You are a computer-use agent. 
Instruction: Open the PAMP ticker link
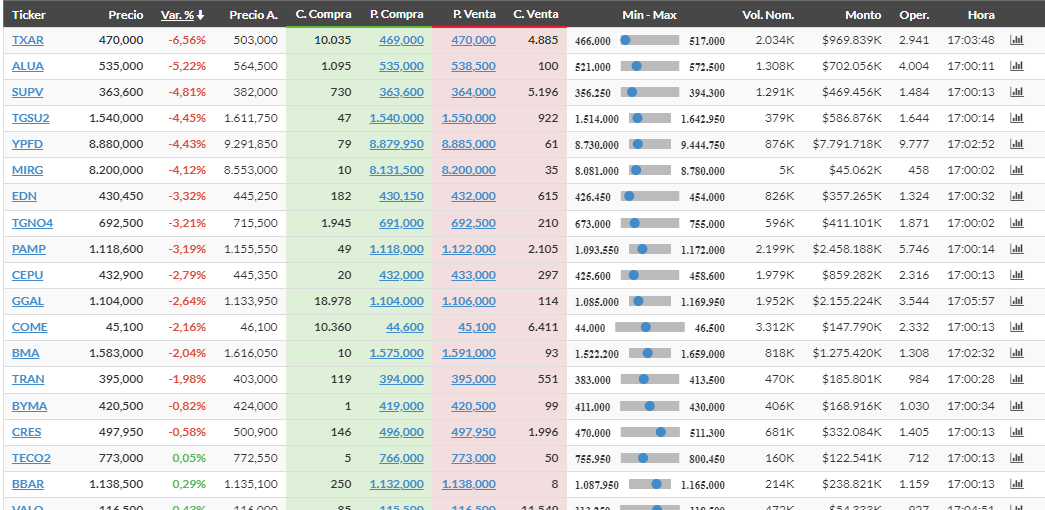pyautogui.click(x=29, y=249)
